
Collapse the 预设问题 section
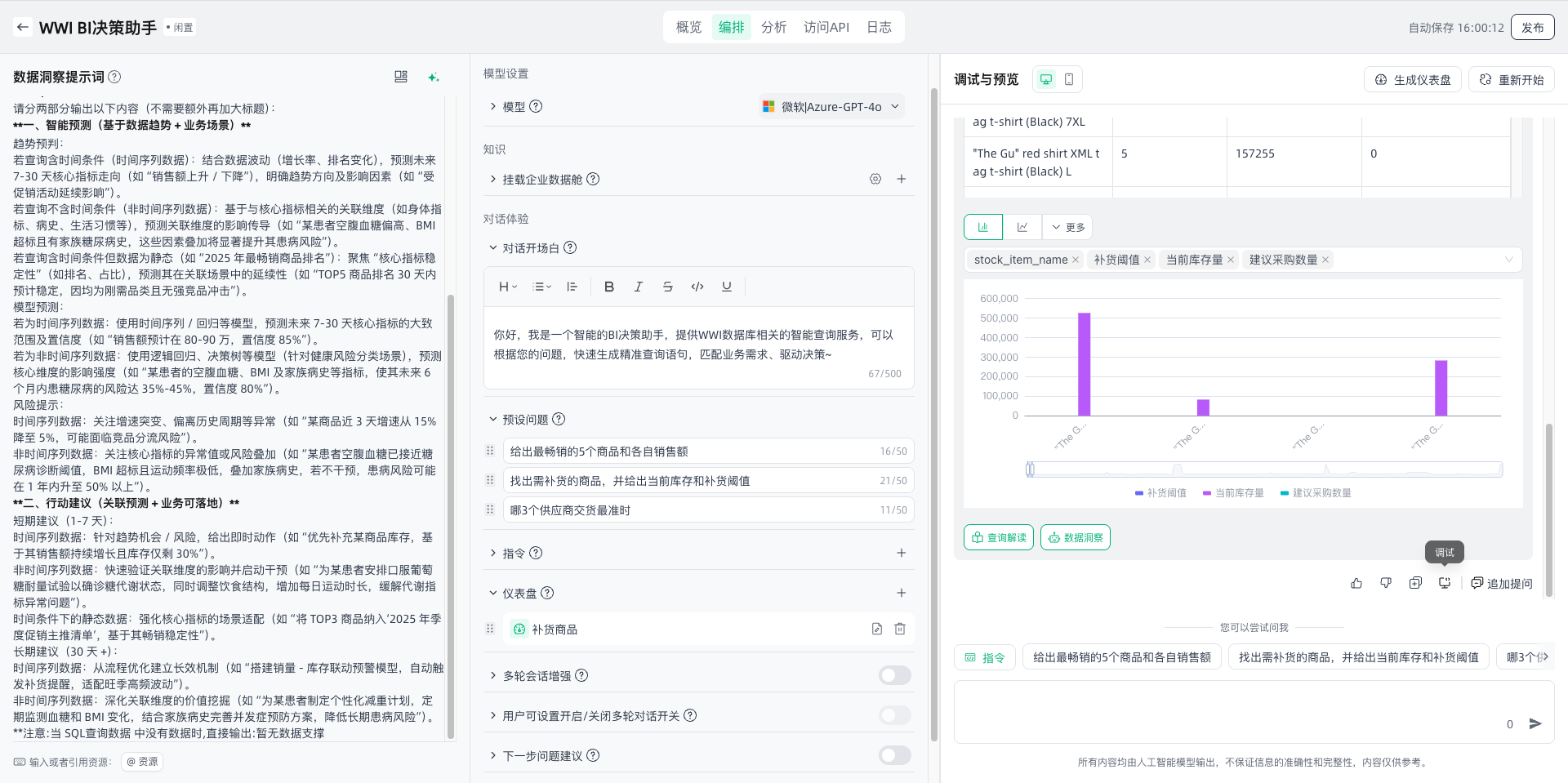point(493,419)
